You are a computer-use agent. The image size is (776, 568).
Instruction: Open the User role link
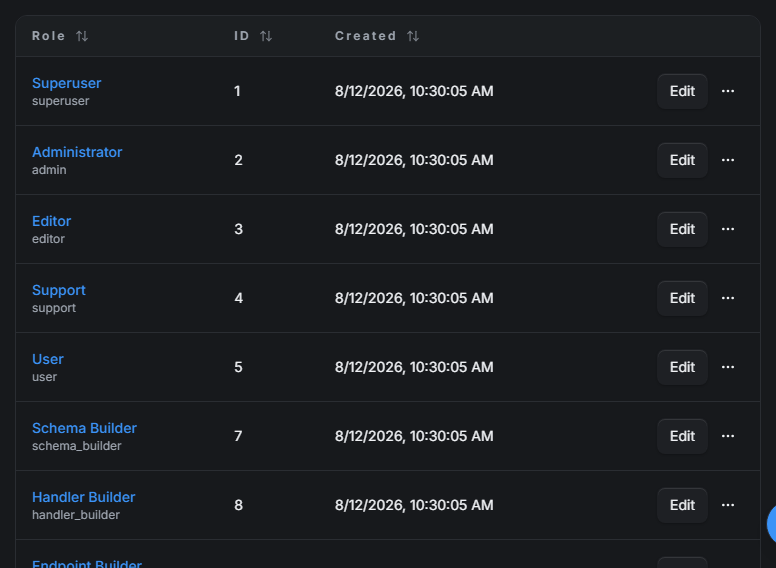pyautogui.click(x=48, y=359)
